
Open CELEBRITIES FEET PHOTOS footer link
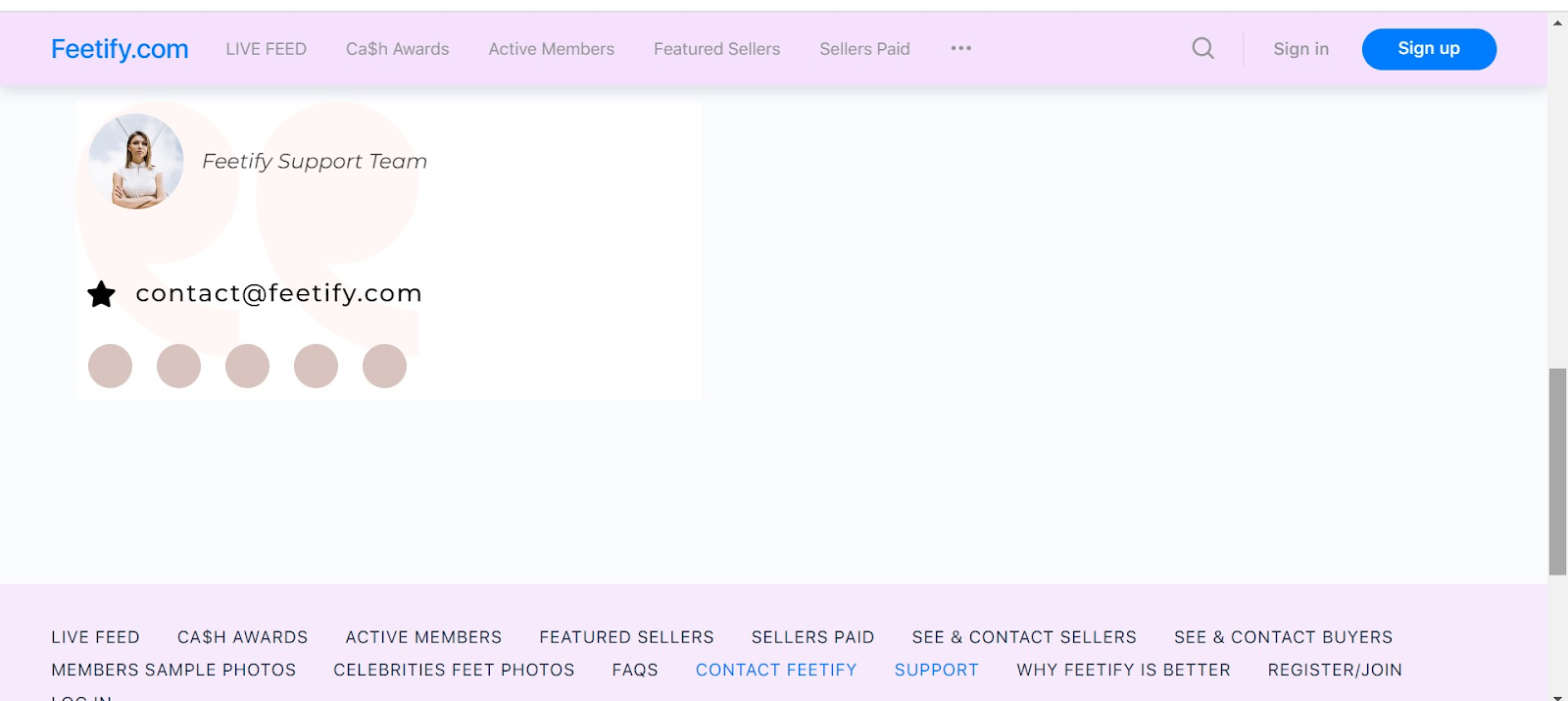[x=454, y=670]
